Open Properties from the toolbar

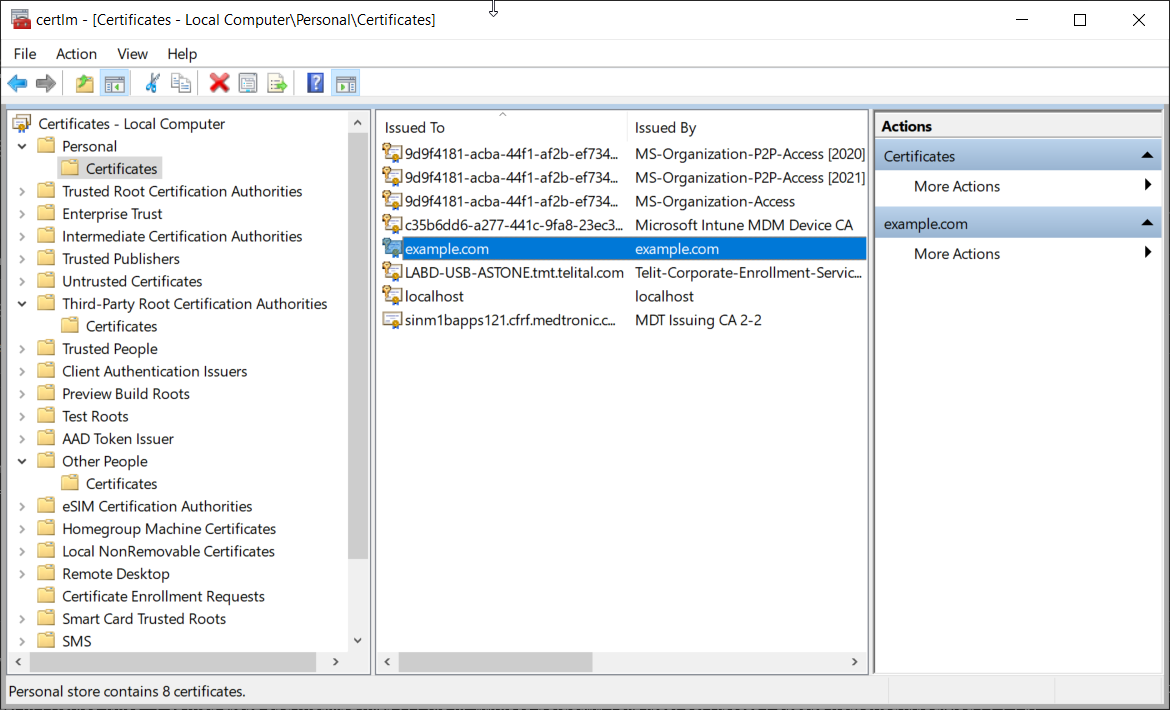click(x=248, y=83)
